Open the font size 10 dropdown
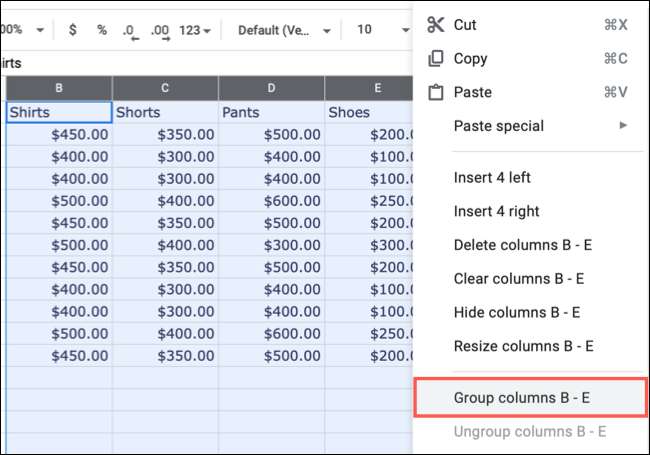The width and height of the screenshot is (650, 455). (x=375, y=30)
